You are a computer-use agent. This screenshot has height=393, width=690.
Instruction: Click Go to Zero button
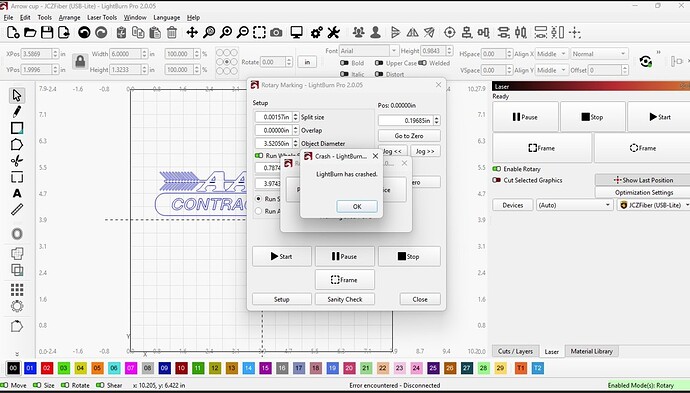[x=409, y=136]
